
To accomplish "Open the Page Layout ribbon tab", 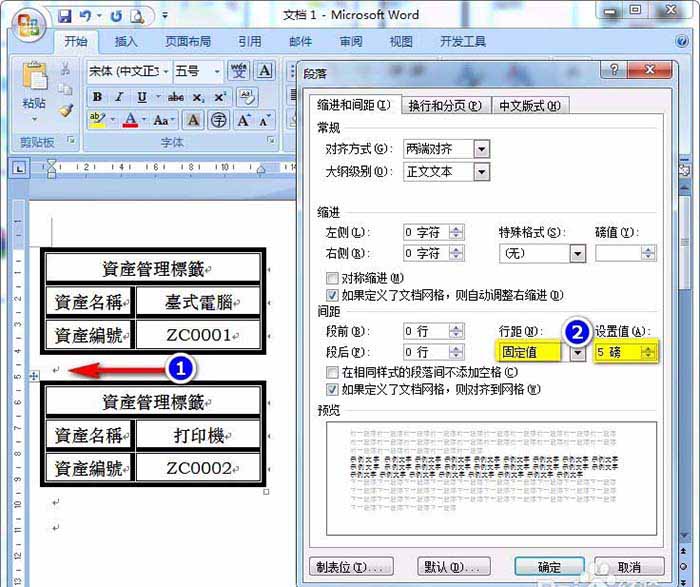I will pos(188,42).
